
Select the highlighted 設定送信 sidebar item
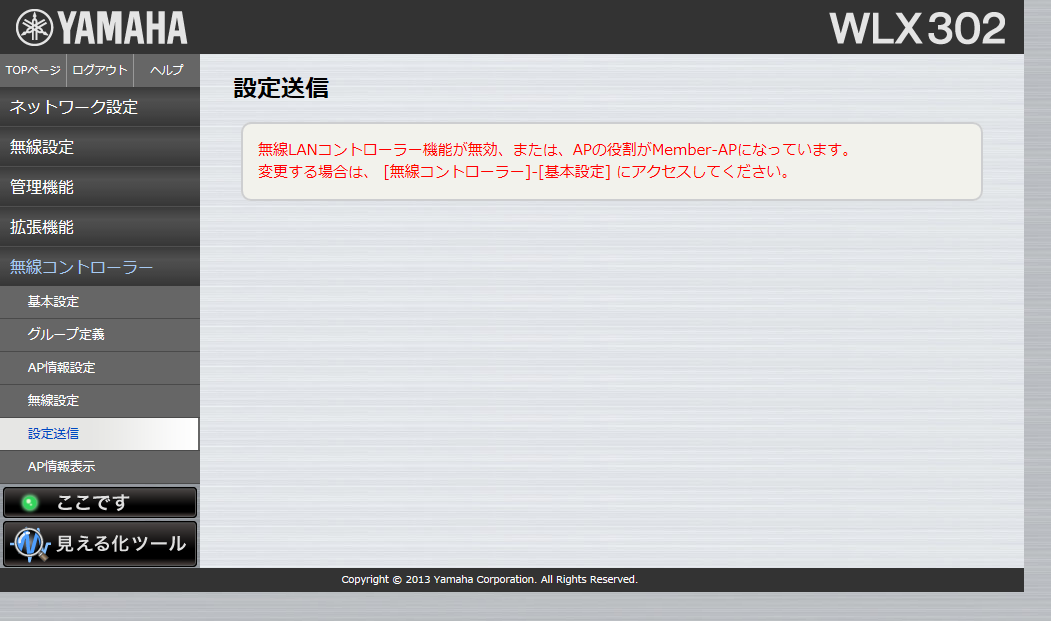100,434
